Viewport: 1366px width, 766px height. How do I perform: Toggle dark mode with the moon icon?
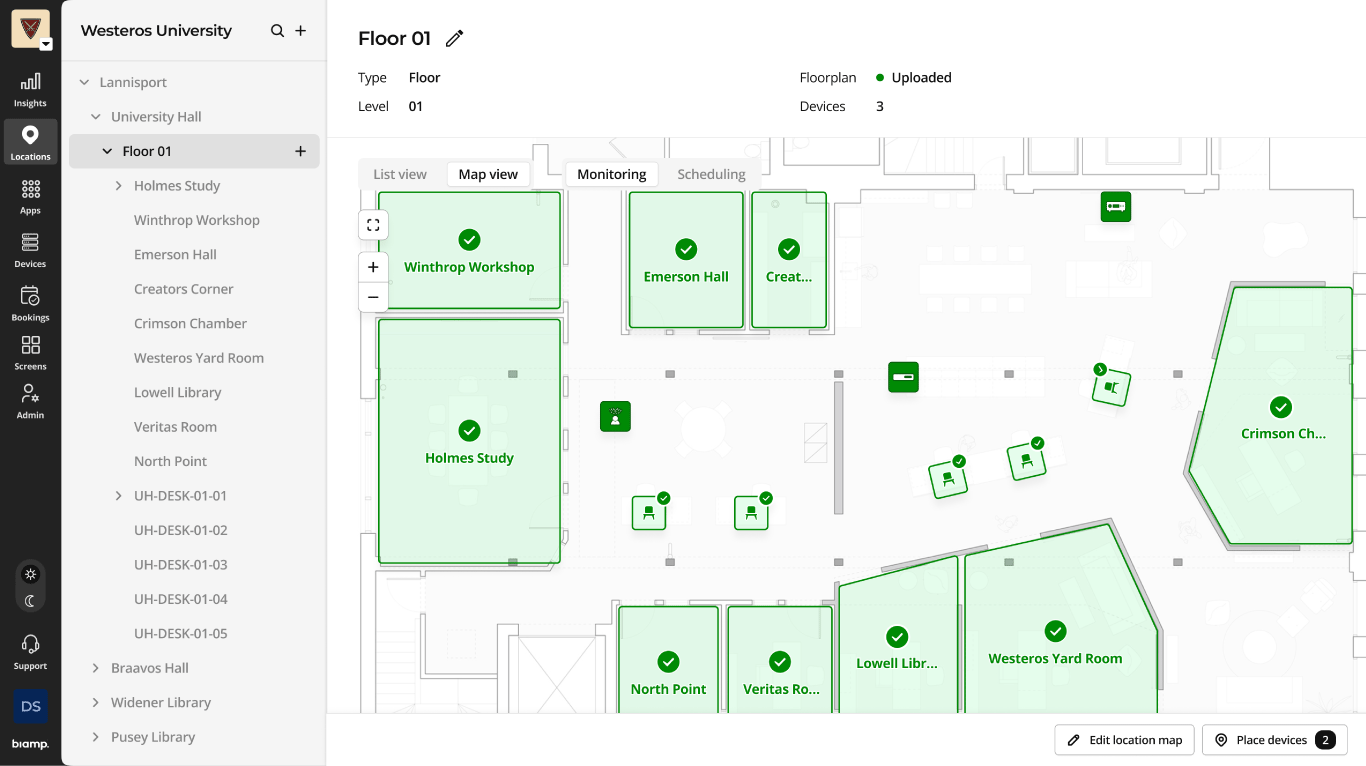tap(30, 600)
